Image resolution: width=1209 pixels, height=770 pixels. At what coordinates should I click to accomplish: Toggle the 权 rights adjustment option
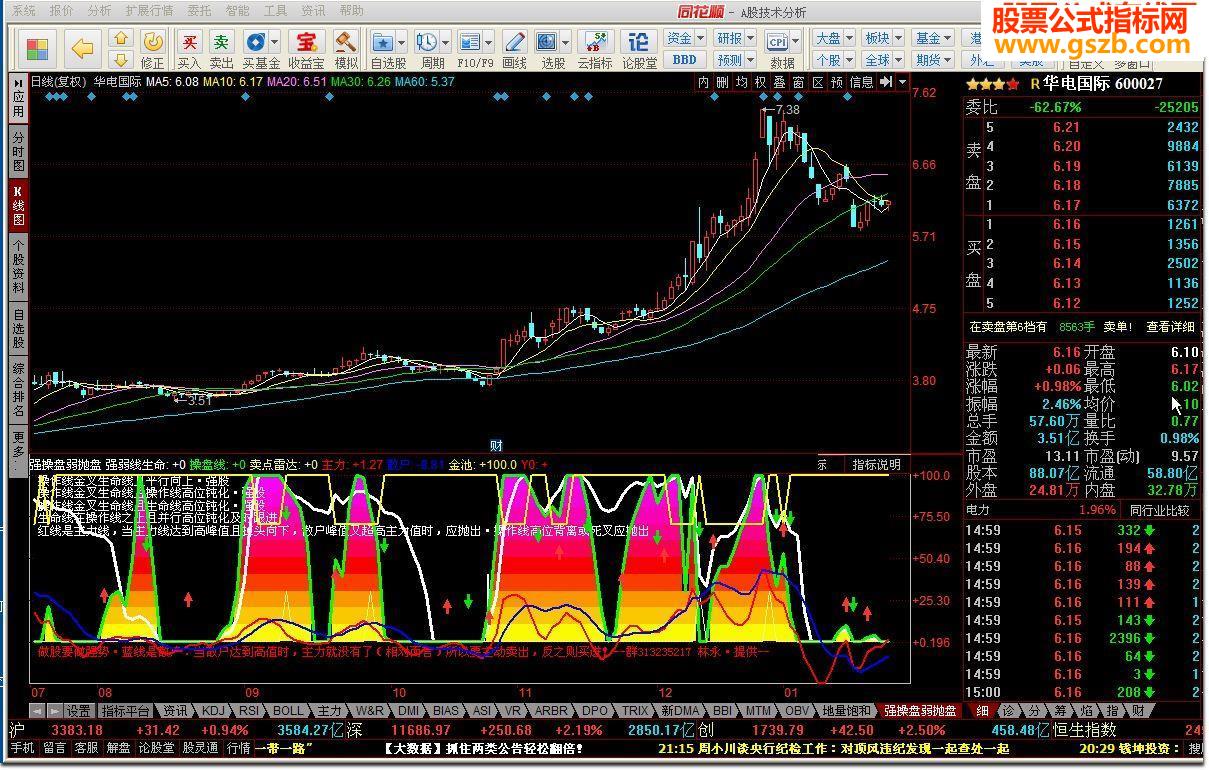click(x=760, y=83)
